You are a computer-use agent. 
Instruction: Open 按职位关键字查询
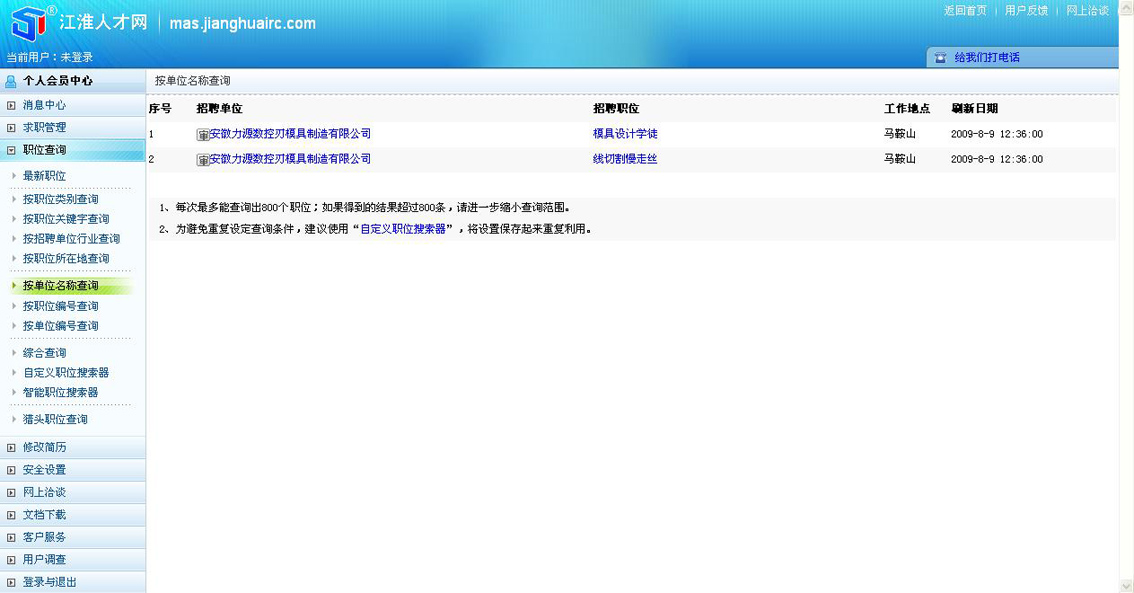[x=66, y=218]
